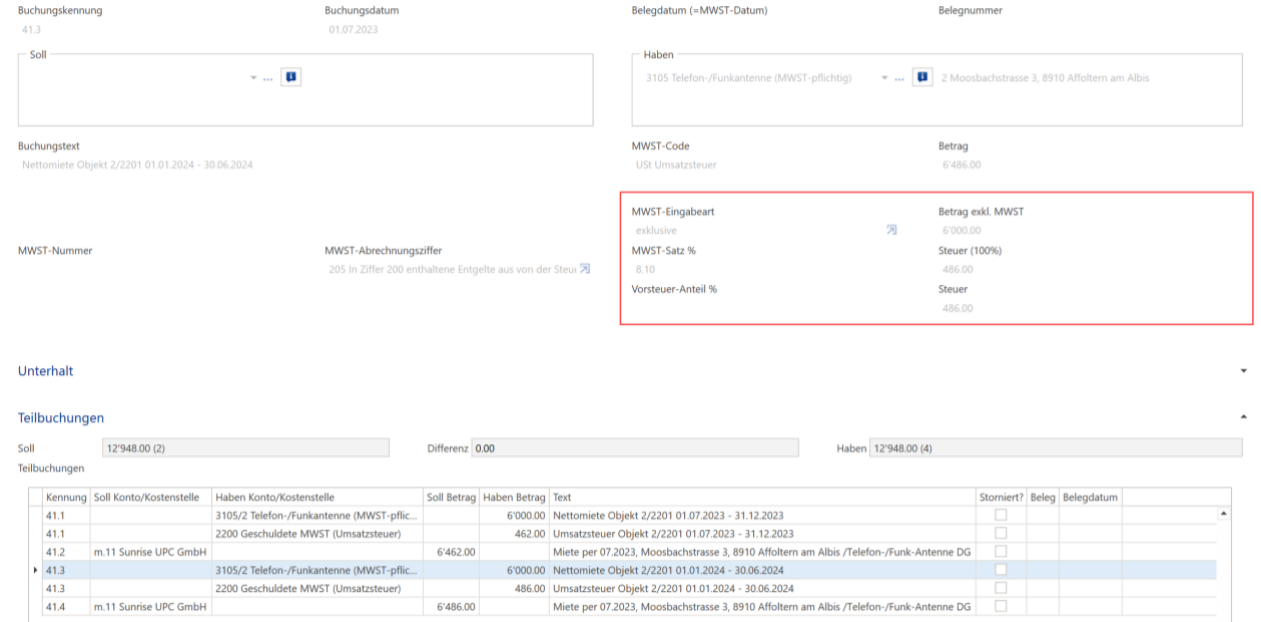
Task: Check Storniert box in the 41.4 row
Action: [x=1000, y=606]
